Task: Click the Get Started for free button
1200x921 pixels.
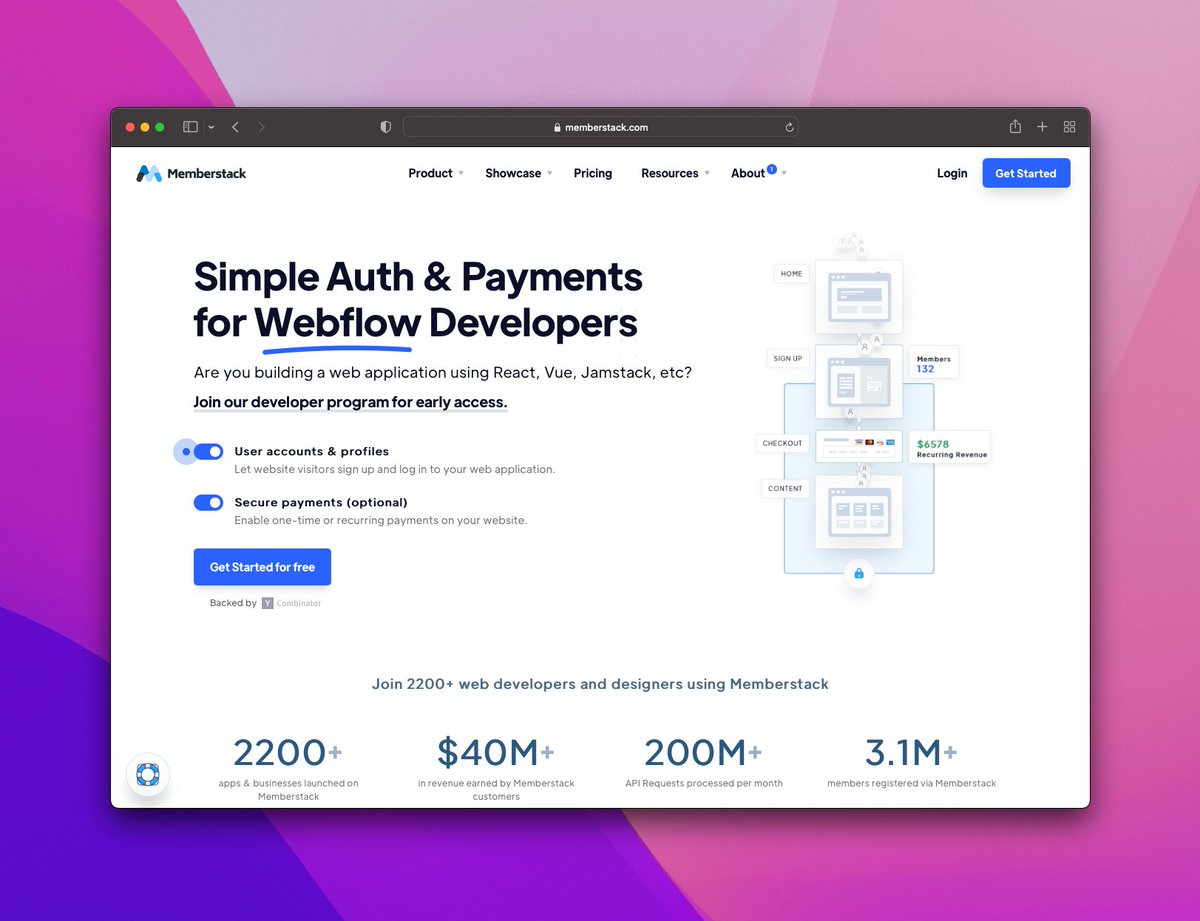Action: click(x=262, y=567)
